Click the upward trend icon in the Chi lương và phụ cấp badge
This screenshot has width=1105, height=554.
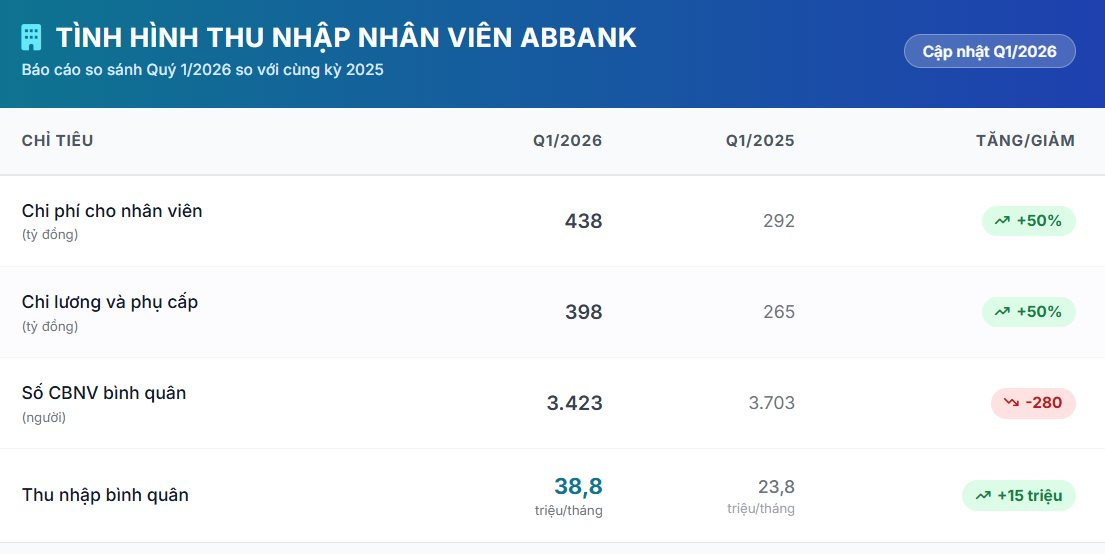pos(1002,312)
